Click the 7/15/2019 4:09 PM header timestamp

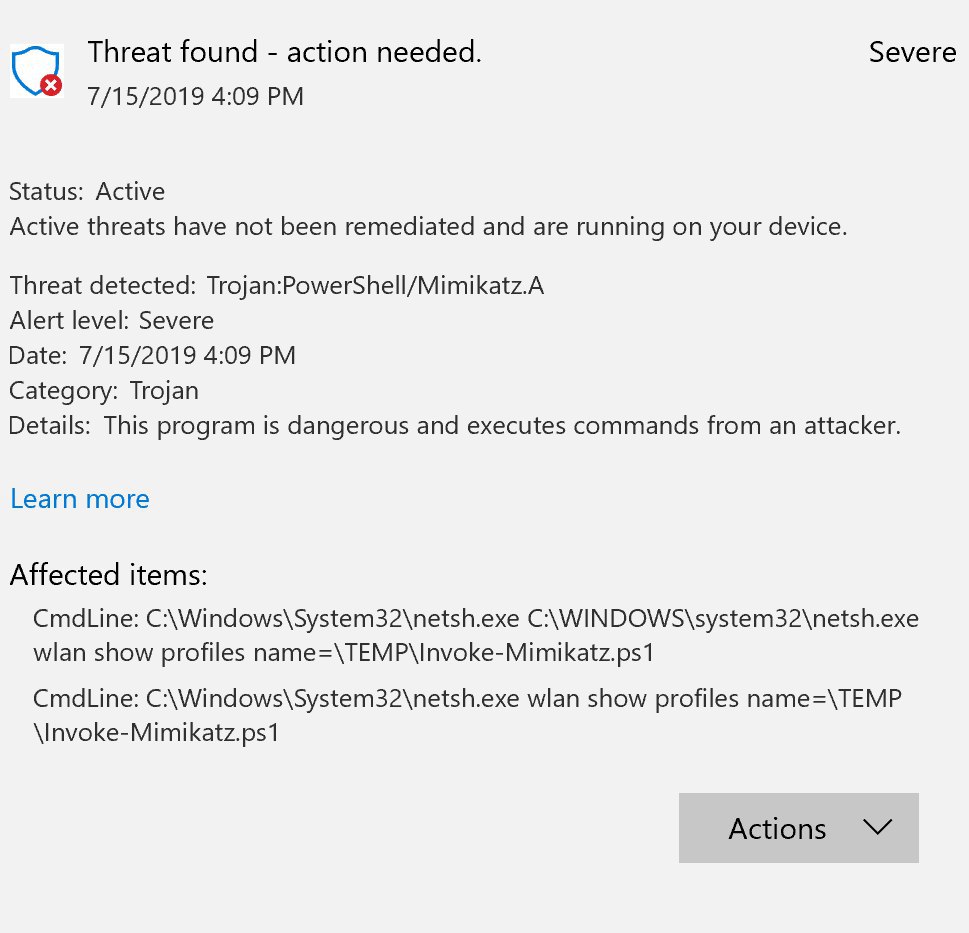(195, 96)
